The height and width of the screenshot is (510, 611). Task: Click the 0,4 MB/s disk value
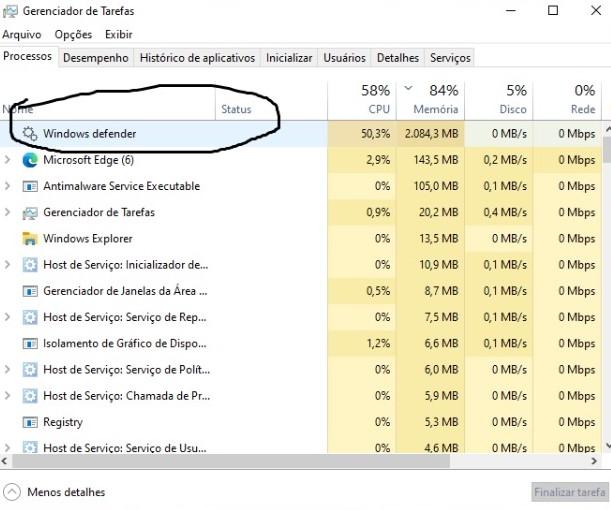[x=505, y=212]
